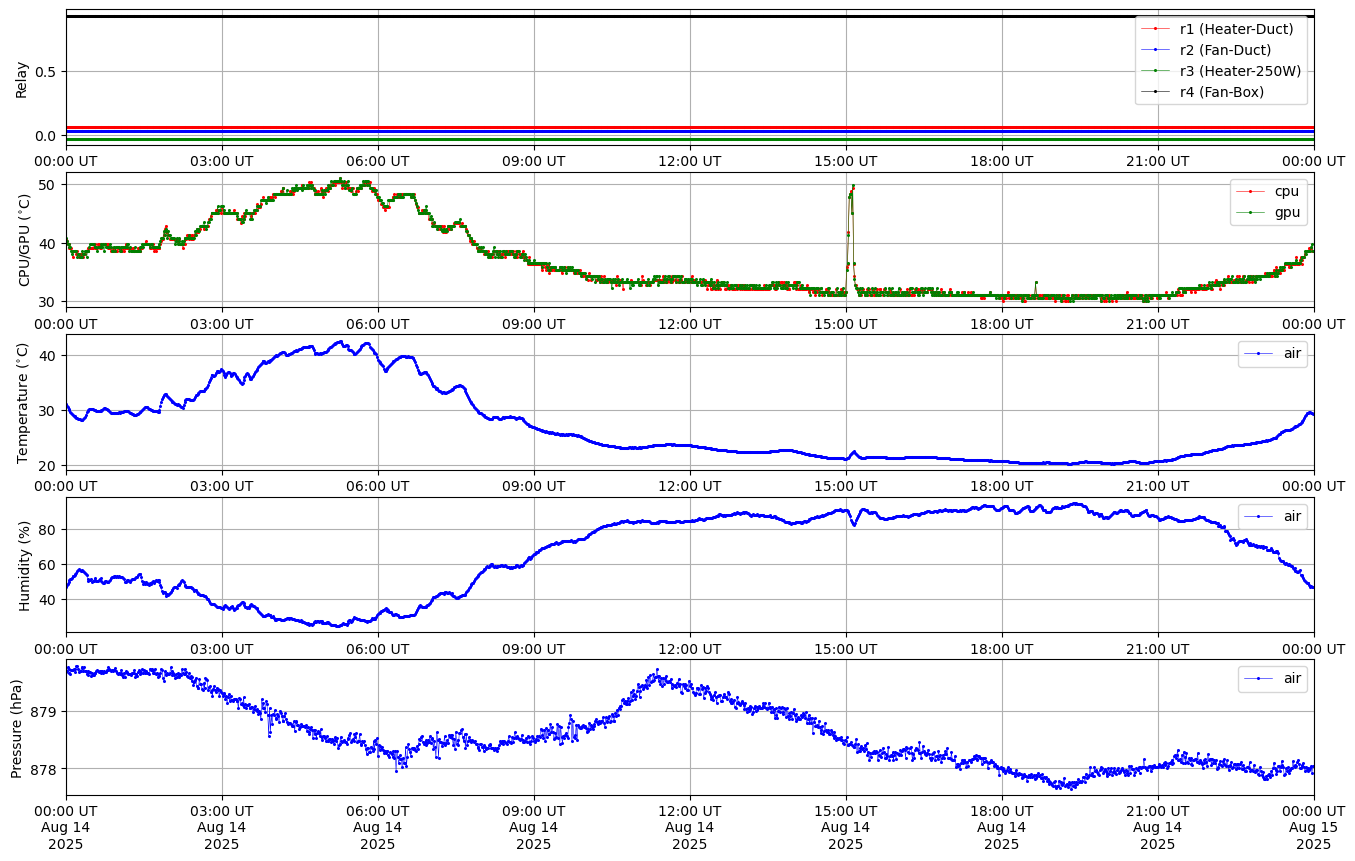This screenshot has width=1355, height=861.
Task: Click the 18:00 UT Aug 14 bottom tick label
Action: [1002, 827]
